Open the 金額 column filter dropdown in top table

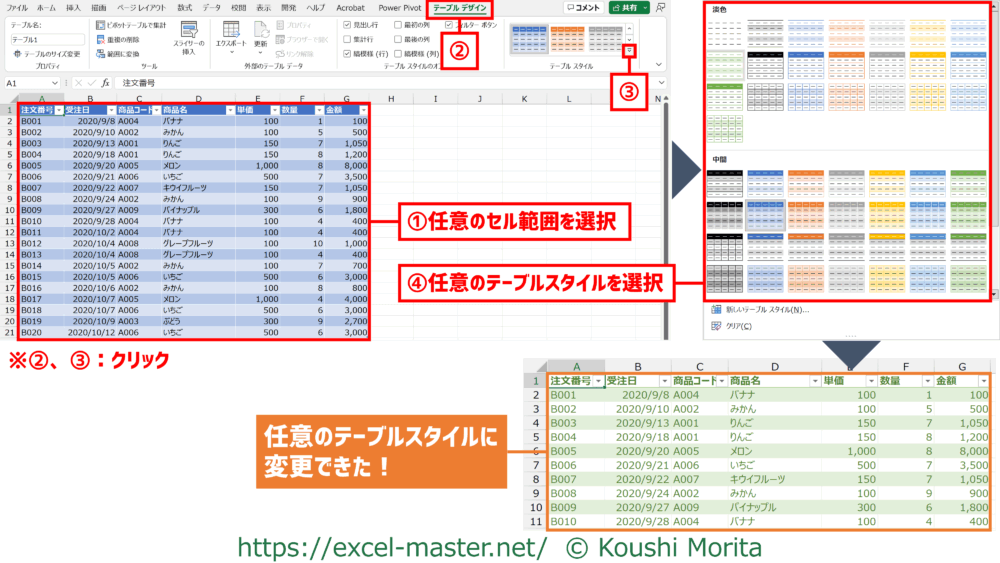[364, 109]
